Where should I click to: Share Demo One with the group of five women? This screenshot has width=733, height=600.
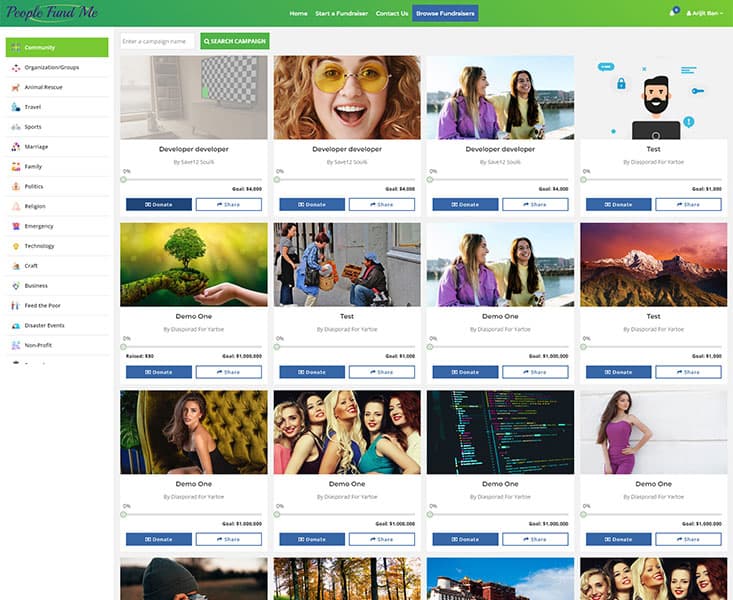tap(381, 539)
